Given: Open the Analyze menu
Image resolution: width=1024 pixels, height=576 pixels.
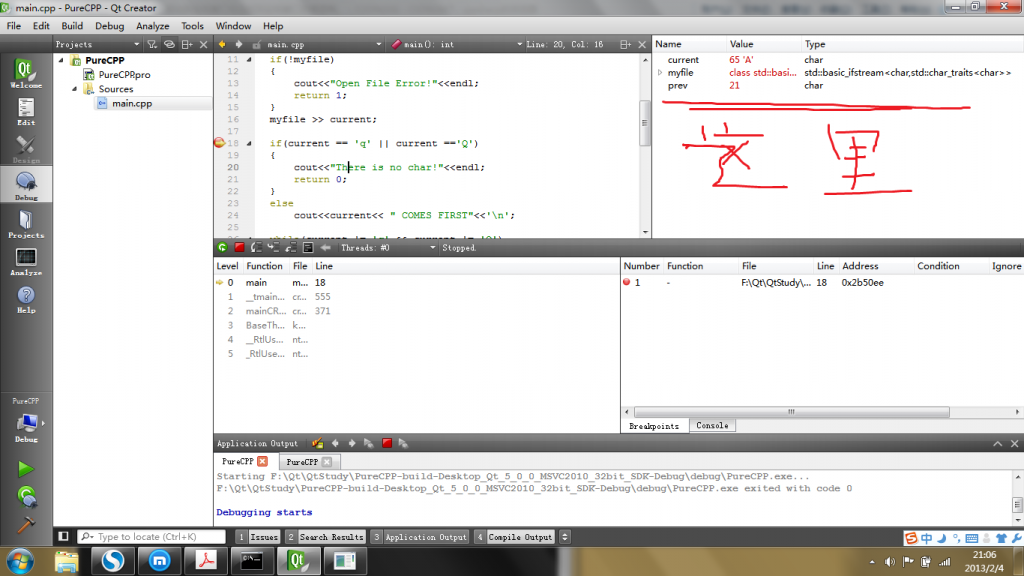Looking at the screenshot, I should tap(152, 26).
